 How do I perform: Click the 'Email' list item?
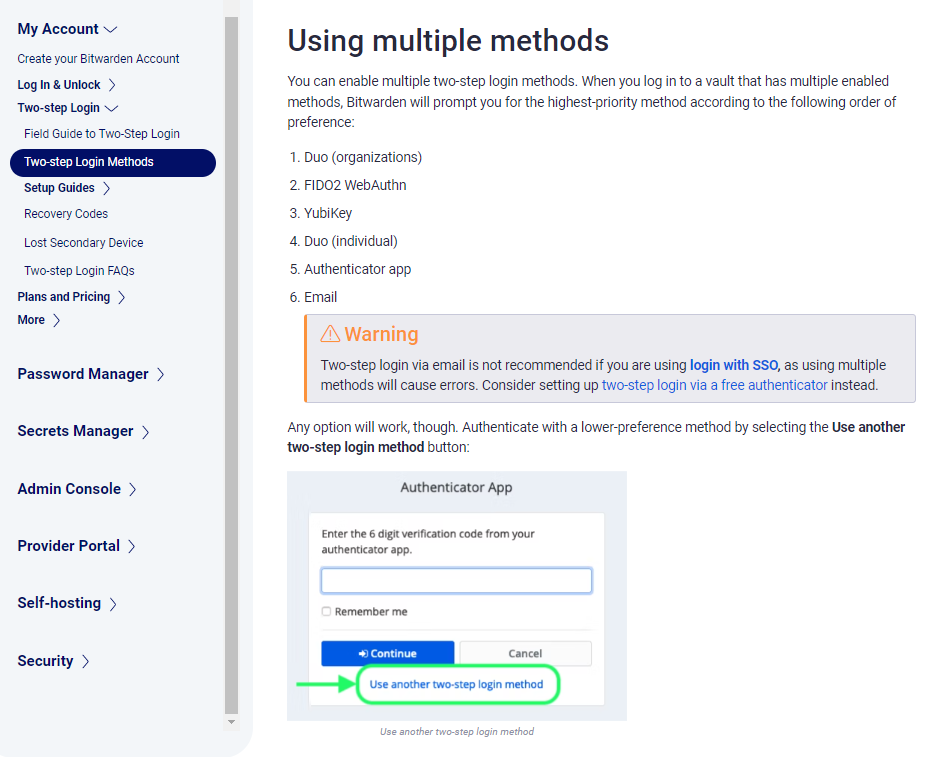[321, 298]
